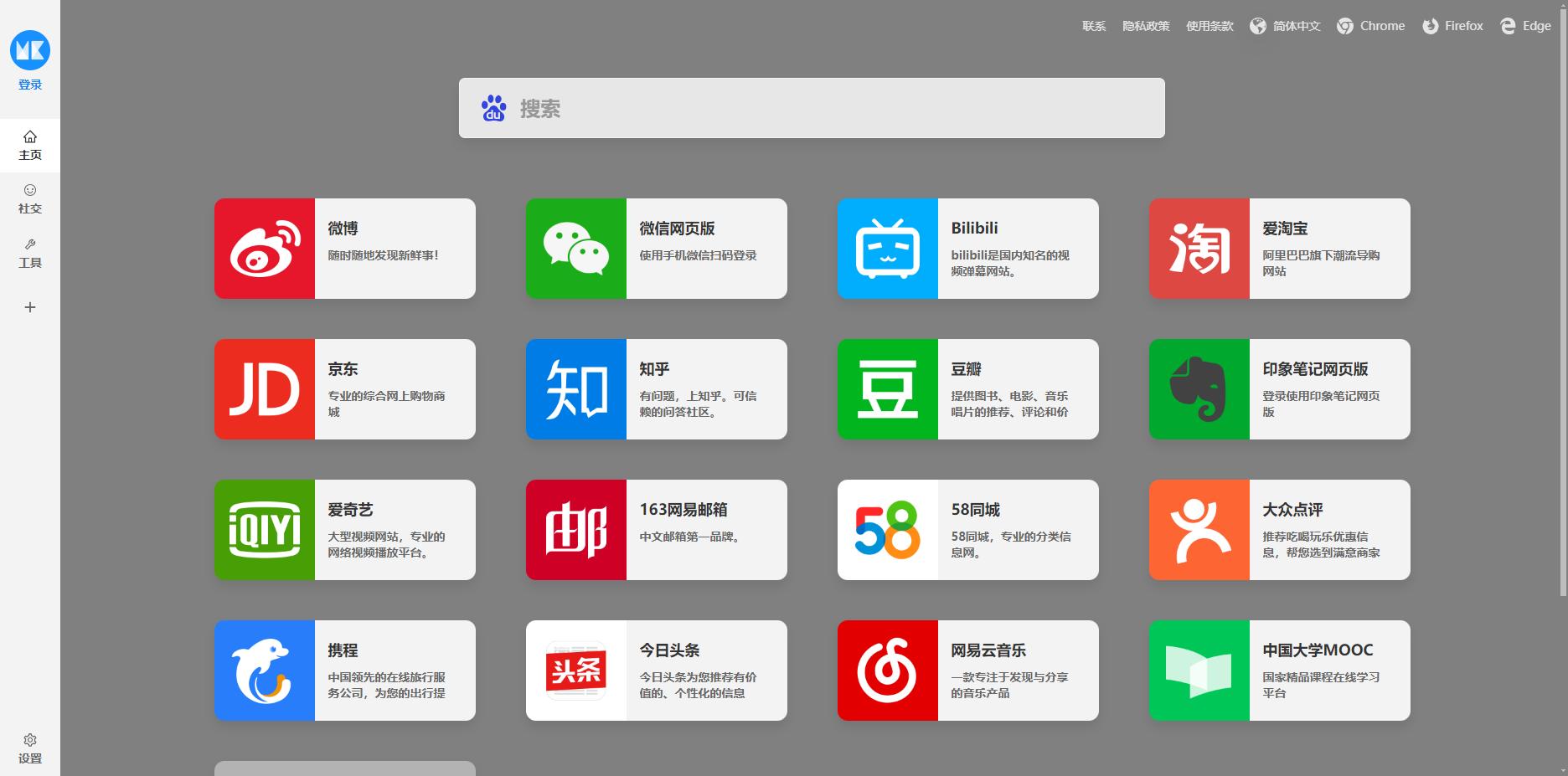The width and height of the screenshot is (1568, 776).
Task: Click the 豆瓣 card title text
Action: [966, 369]
